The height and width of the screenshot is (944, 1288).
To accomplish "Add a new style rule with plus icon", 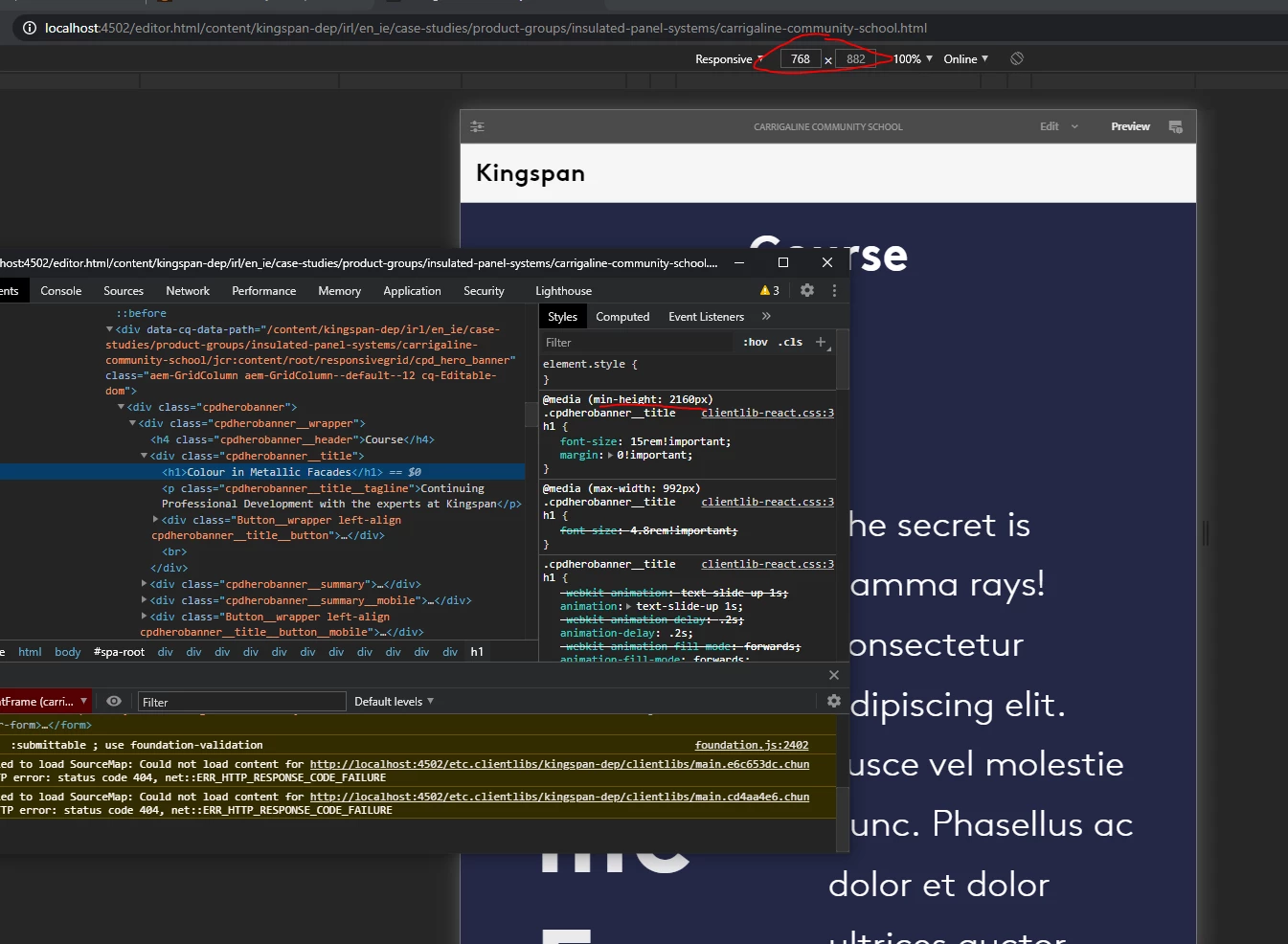I will tap(821, 342).
